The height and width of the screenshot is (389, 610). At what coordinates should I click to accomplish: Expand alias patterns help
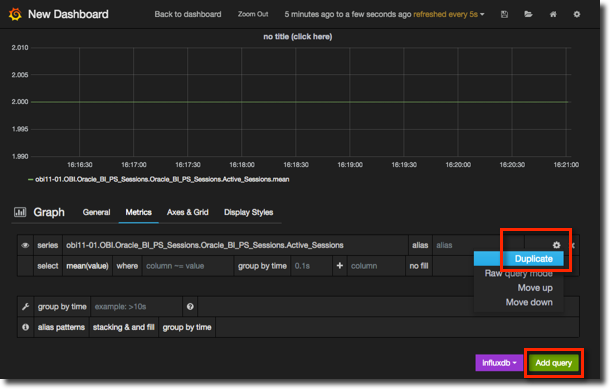[x=61, y=327]
